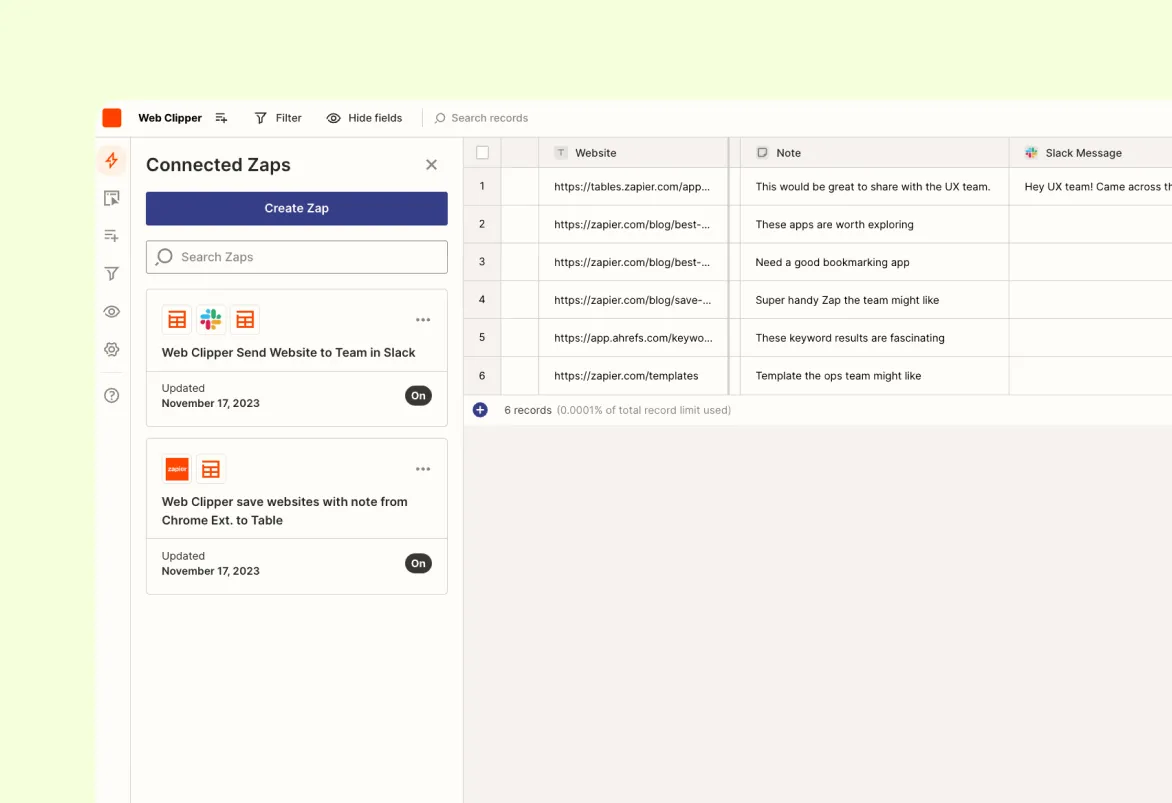Open the Web Clipper panel icon in sidebar
The image size is (1172, 803).
(112, 198)
